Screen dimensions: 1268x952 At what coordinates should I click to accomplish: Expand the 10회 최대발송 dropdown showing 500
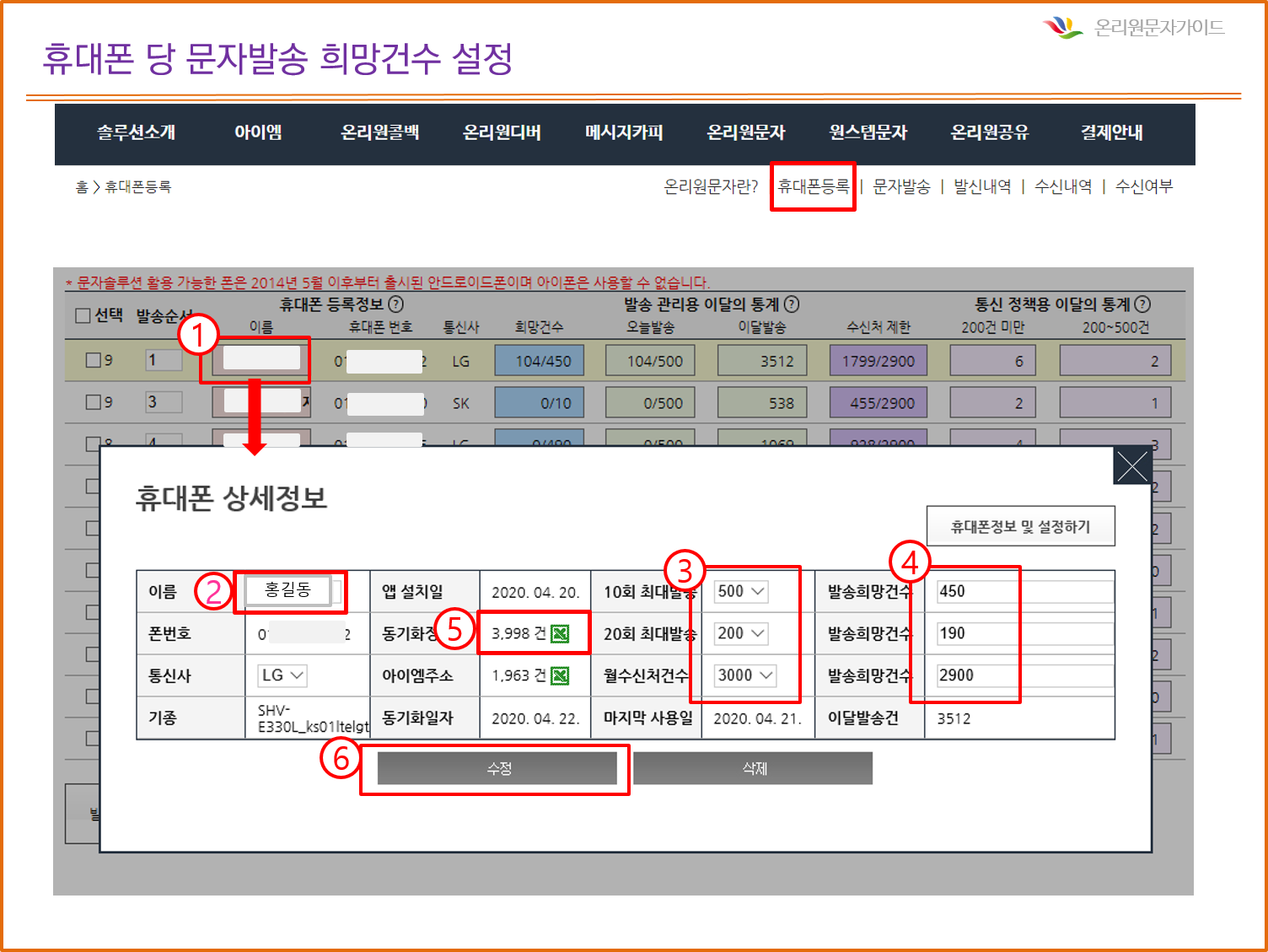(x=741, y=592)
